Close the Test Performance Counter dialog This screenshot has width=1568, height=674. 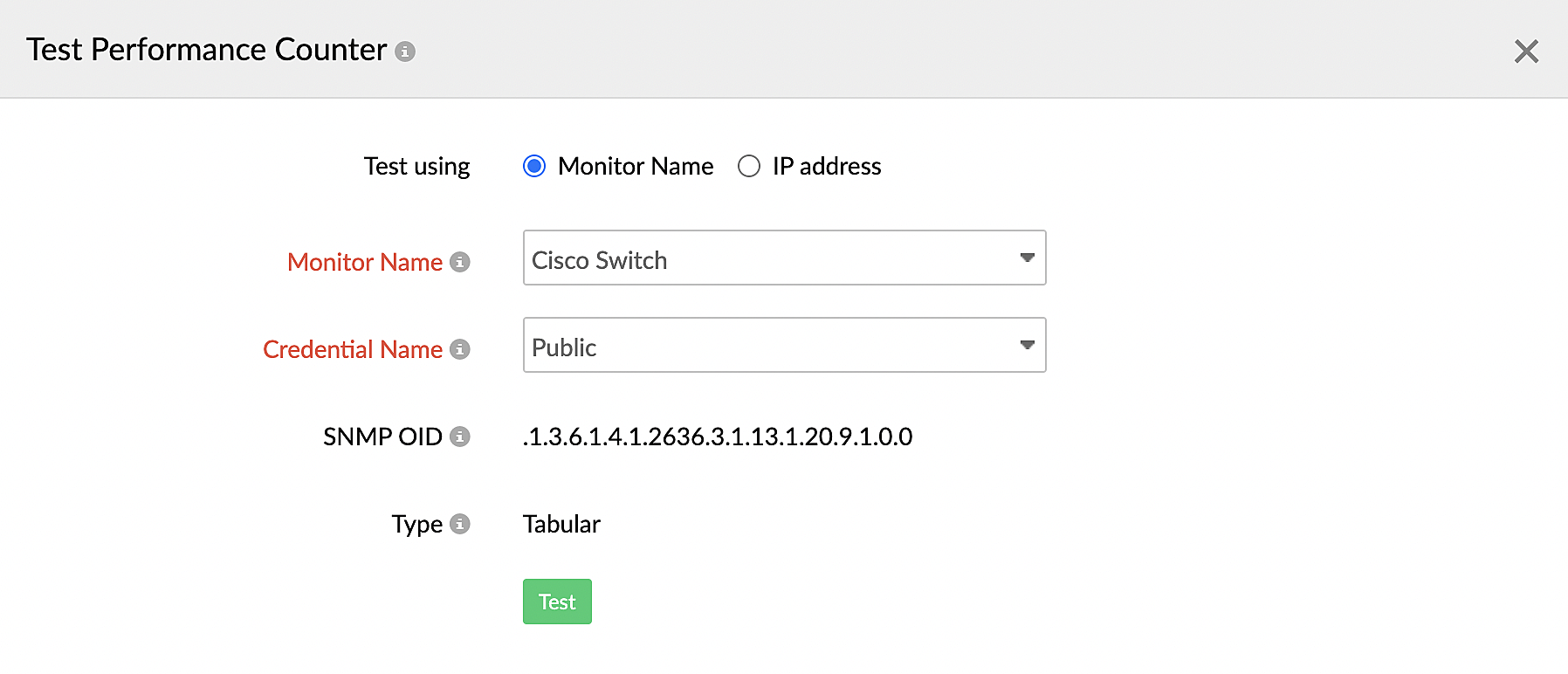tap(1525, 52)
